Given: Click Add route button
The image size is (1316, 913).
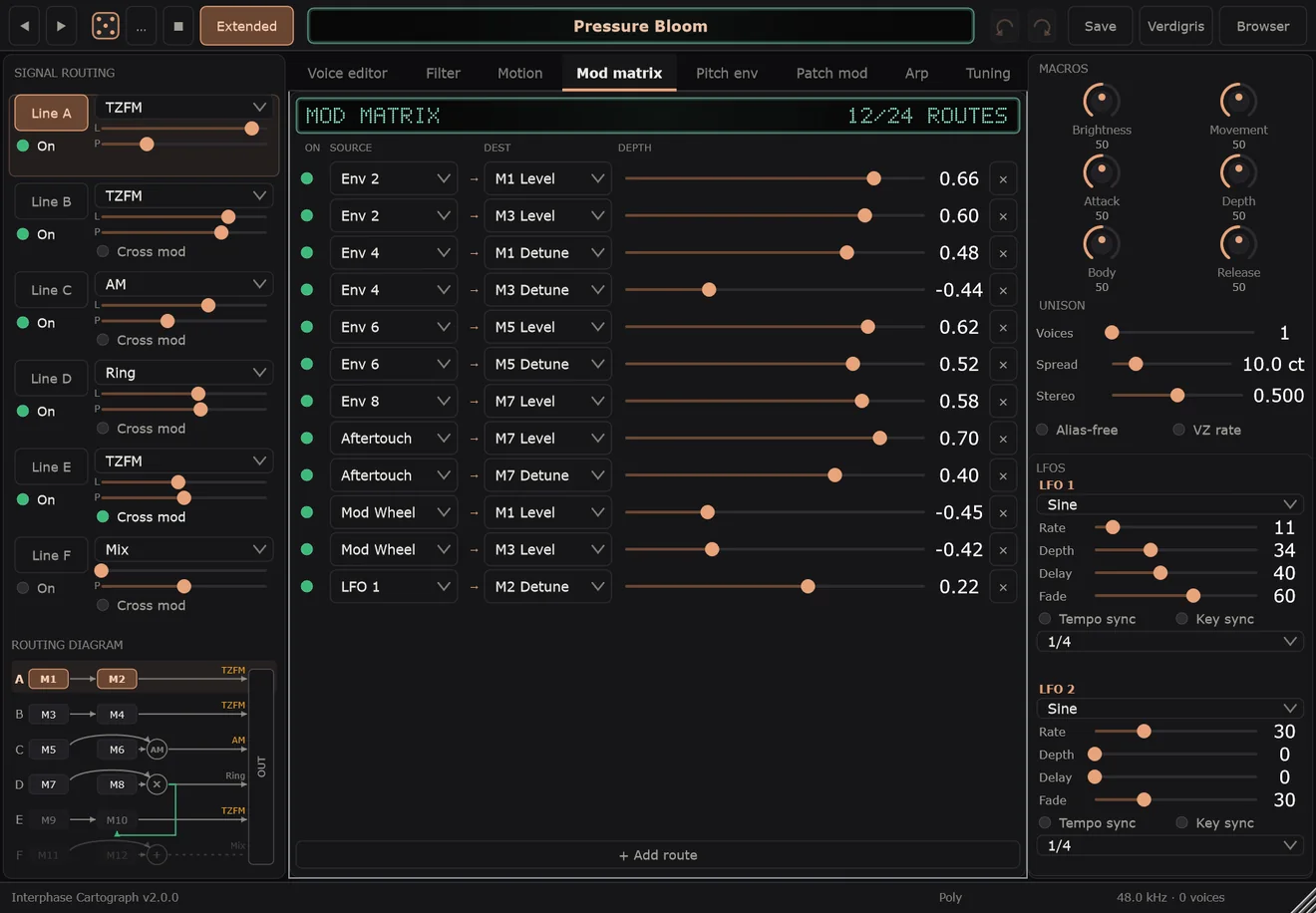Looking at the screenshot, I should (x=658, y=855).
